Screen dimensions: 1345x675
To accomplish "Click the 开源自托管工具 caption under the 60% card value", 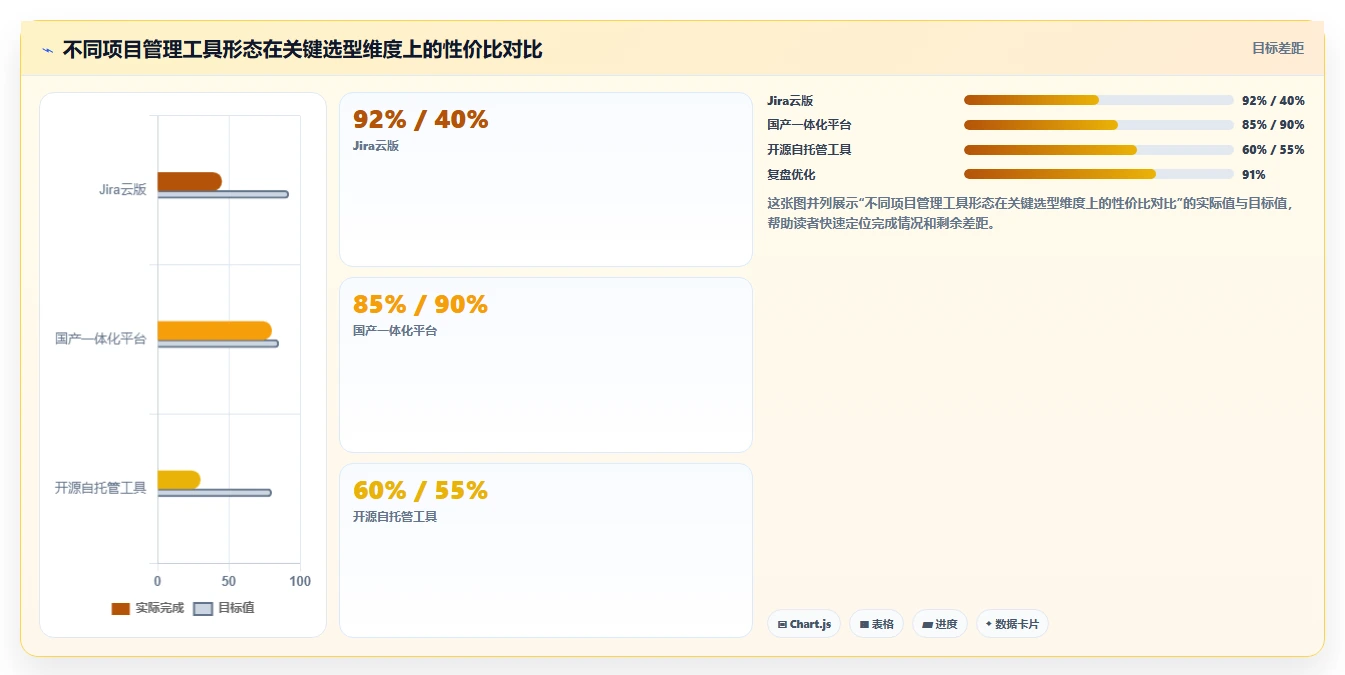I will pos(395,517).
